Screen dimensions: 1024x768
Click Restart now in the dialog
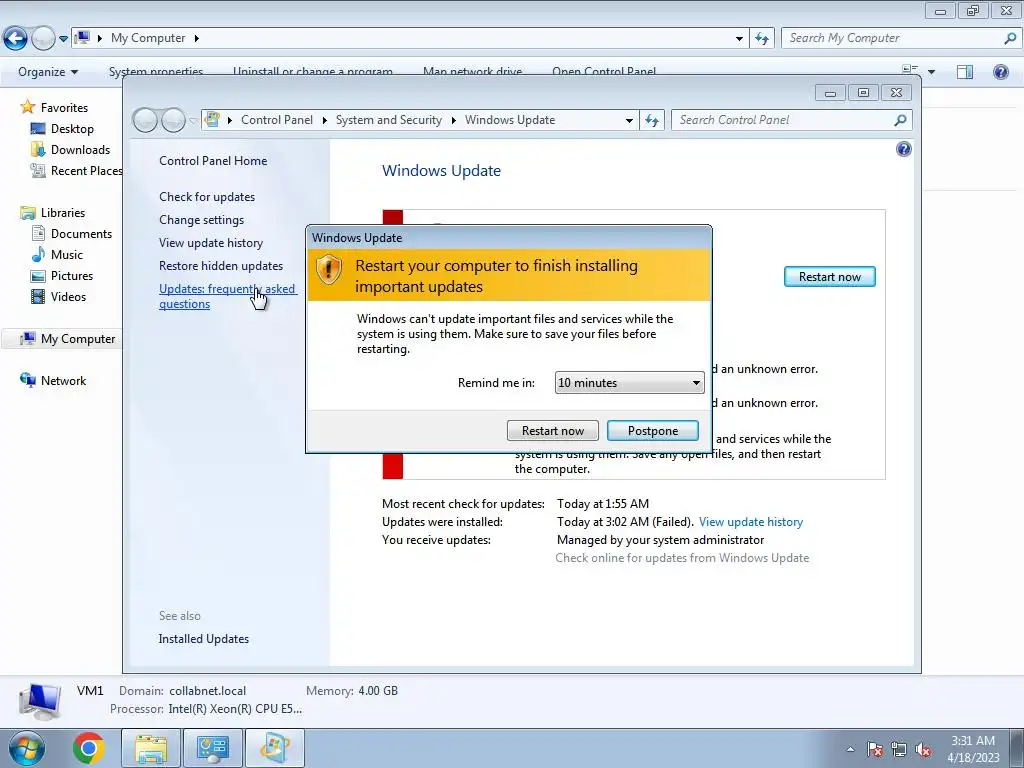(x=552, y=430)
